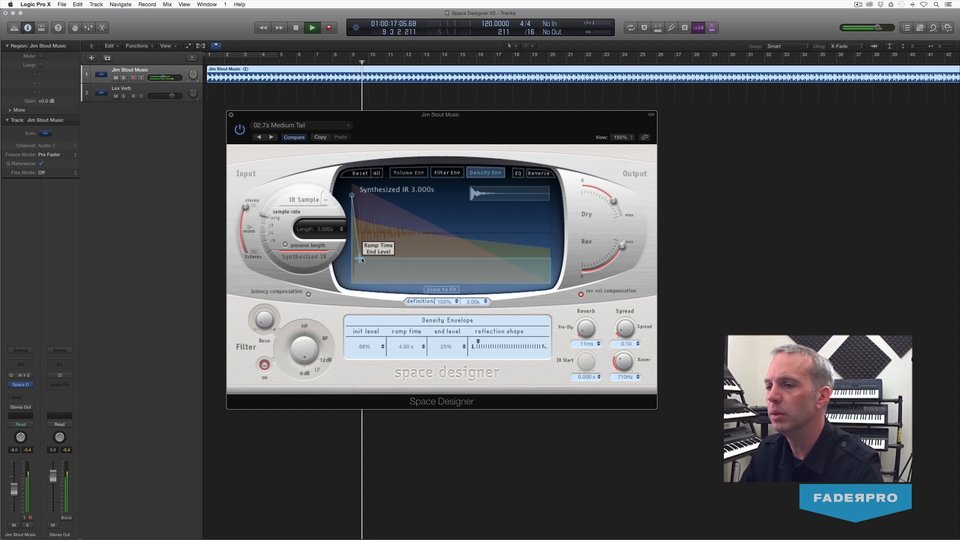This screenshot has height=540, width=960.
Task: Open the Loop Browser button
Action: [x=933, y=28]
